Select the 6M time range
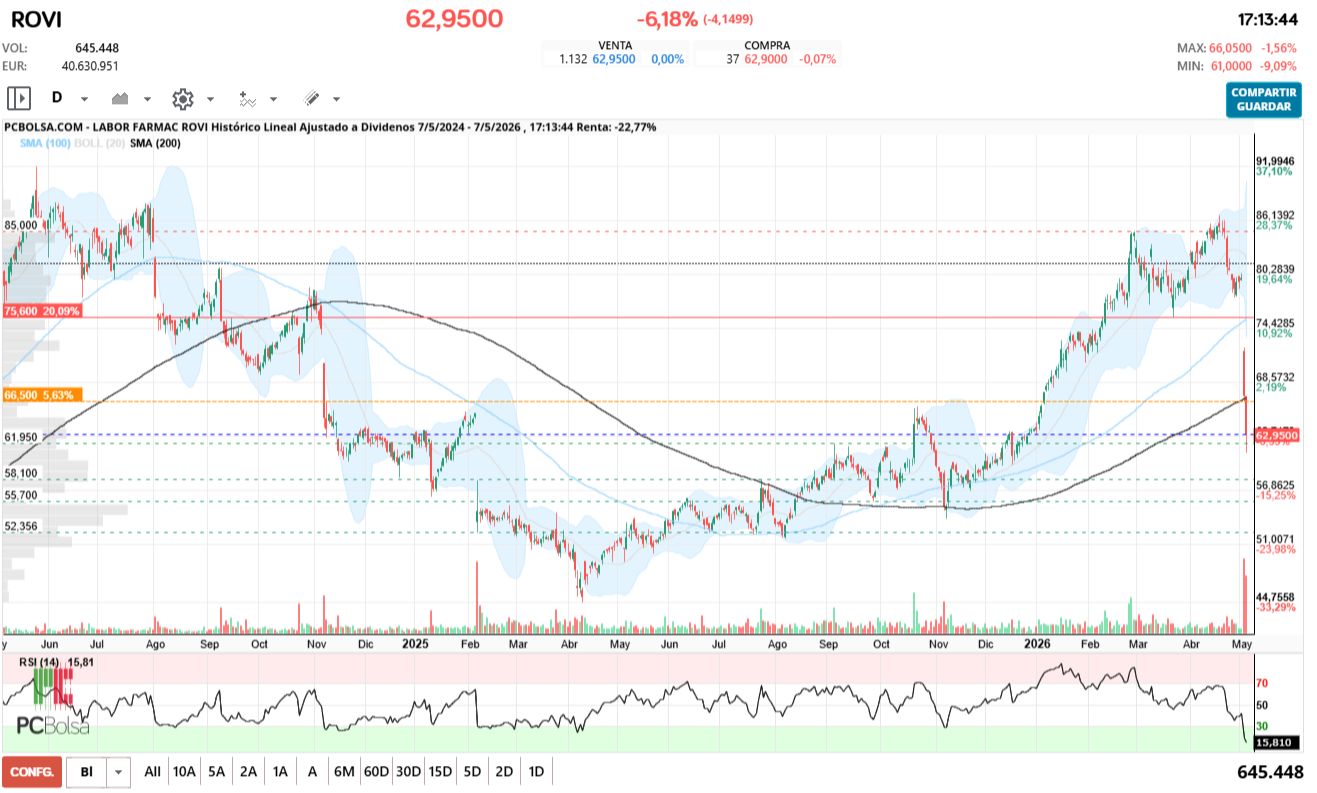Screen dimensions: 1317x793 click(344, 772)
